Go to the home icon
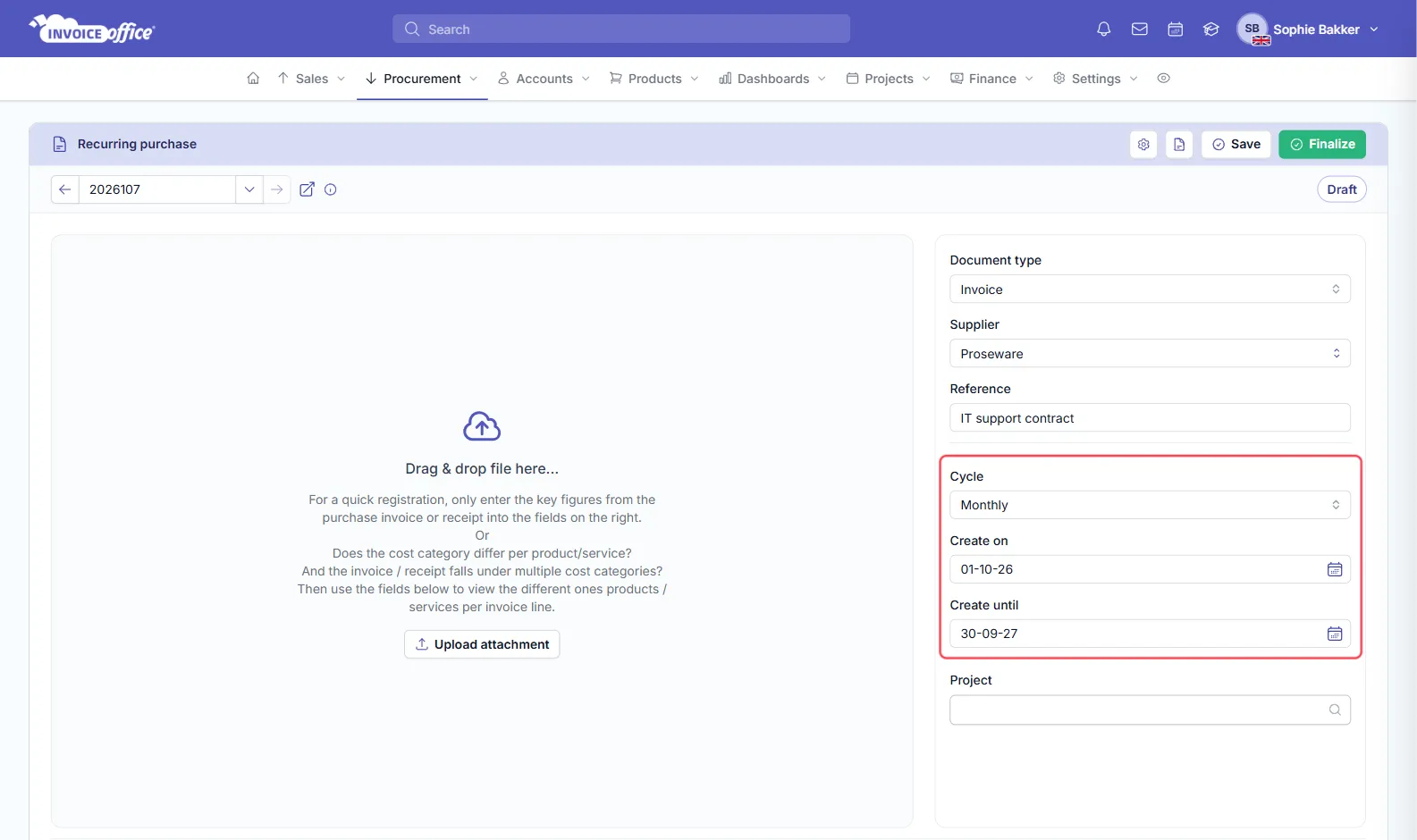The height and width of the screenshot is (840, 1417). (254, 79)
